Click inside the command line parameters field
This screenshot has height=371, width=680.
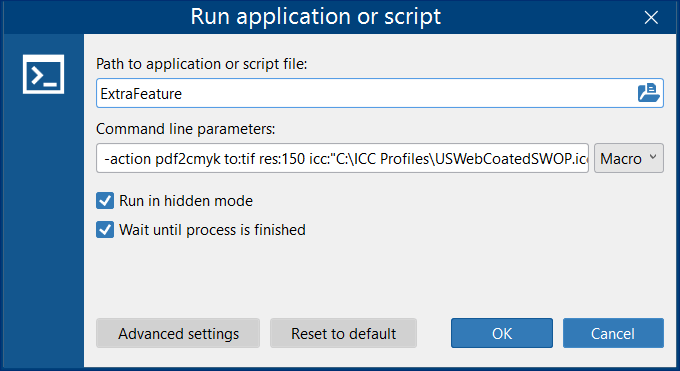point(342,158)
